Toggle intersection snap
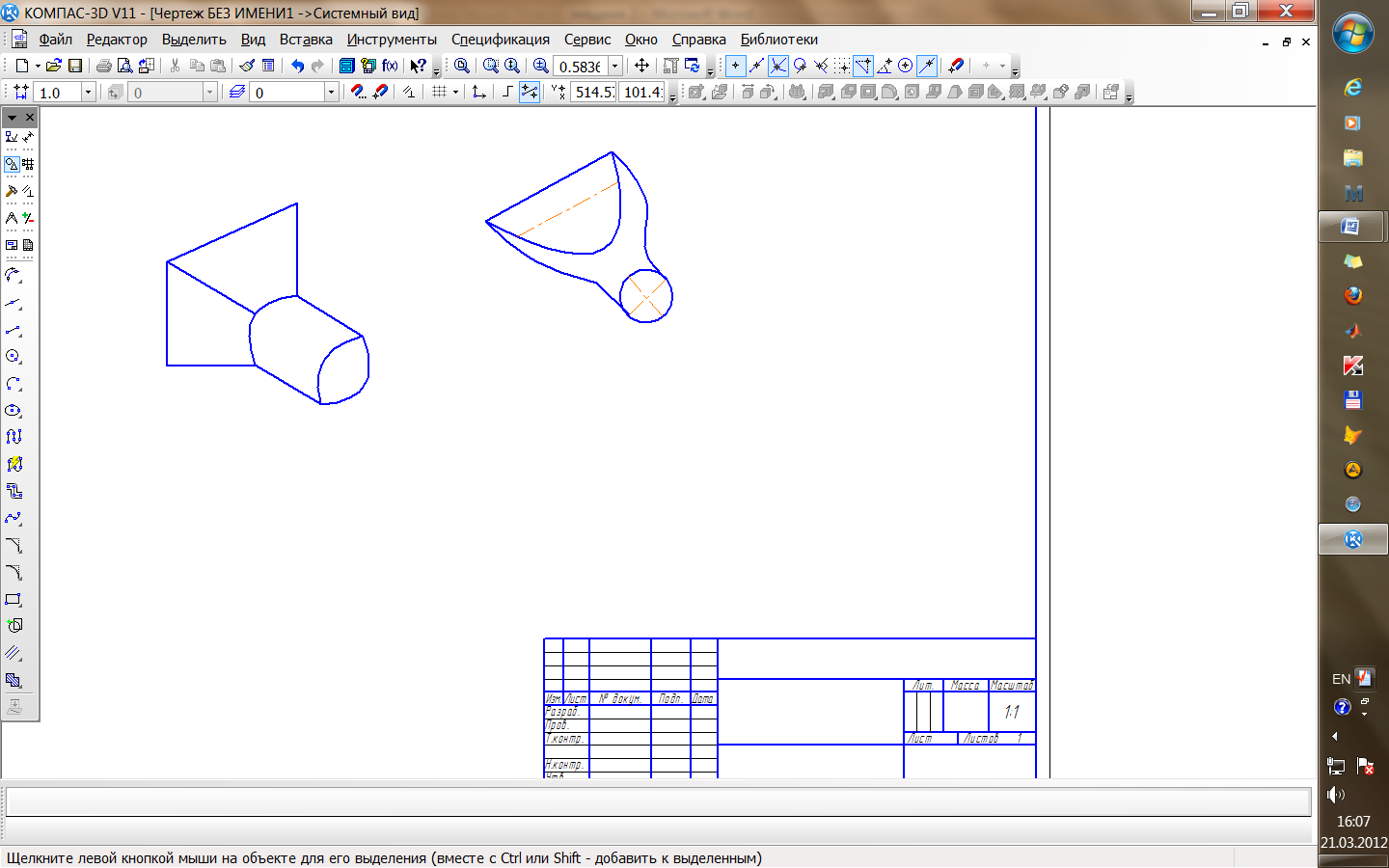Image resolution: width=1389 pixels, height=868 pixels. coord(778,66)
